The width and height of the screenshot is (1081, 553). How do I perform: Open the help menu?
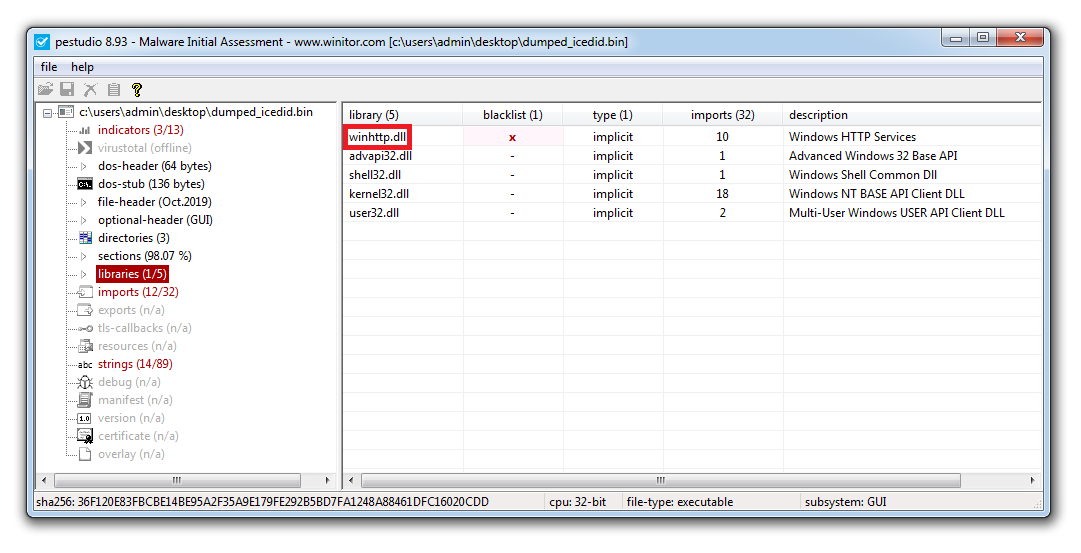[x=82, y=67]
